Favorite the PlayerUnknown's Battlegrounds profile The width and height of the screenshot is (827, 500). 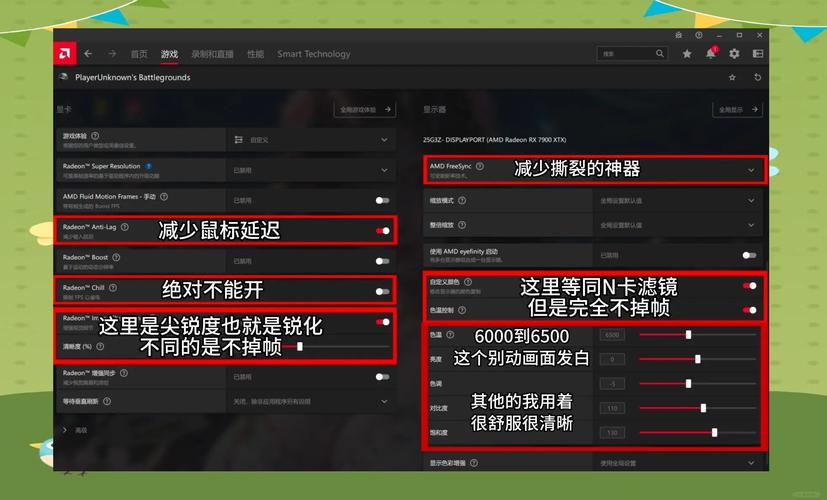pos(732,78)
